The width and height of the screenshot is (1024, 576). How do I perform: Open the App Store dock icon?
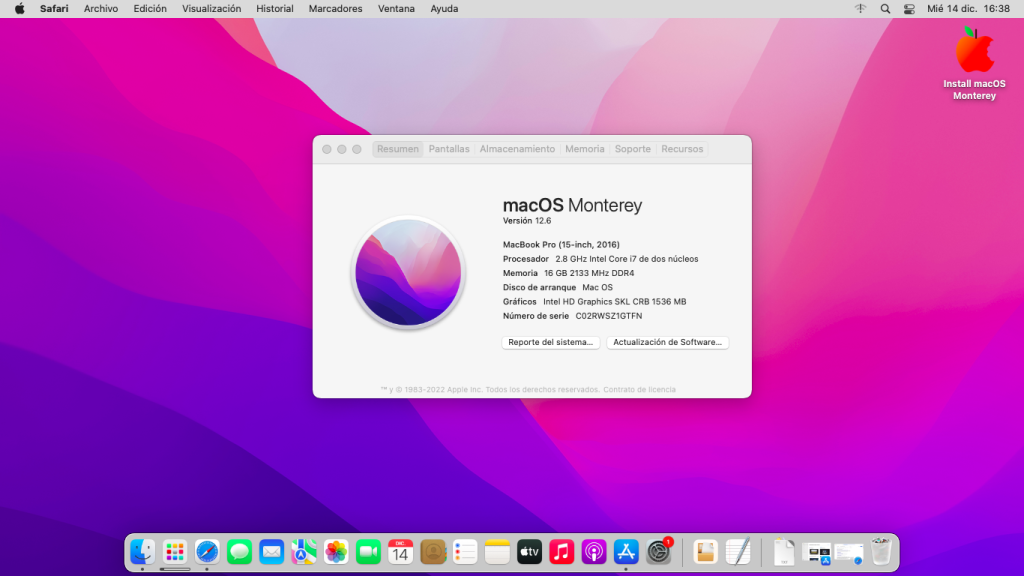(x=626, y=551)
